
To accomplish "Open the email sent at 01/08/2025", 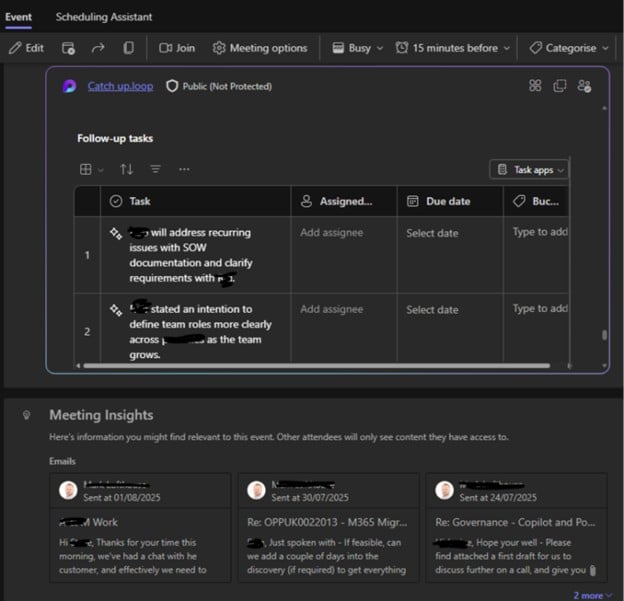I will [x=140, y=528].
